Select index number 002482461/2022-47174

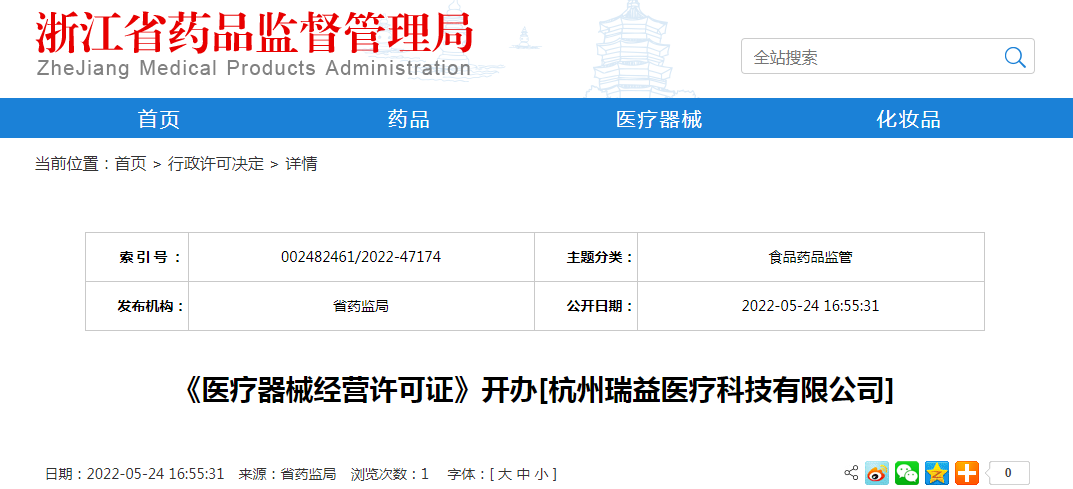point(361,257)
